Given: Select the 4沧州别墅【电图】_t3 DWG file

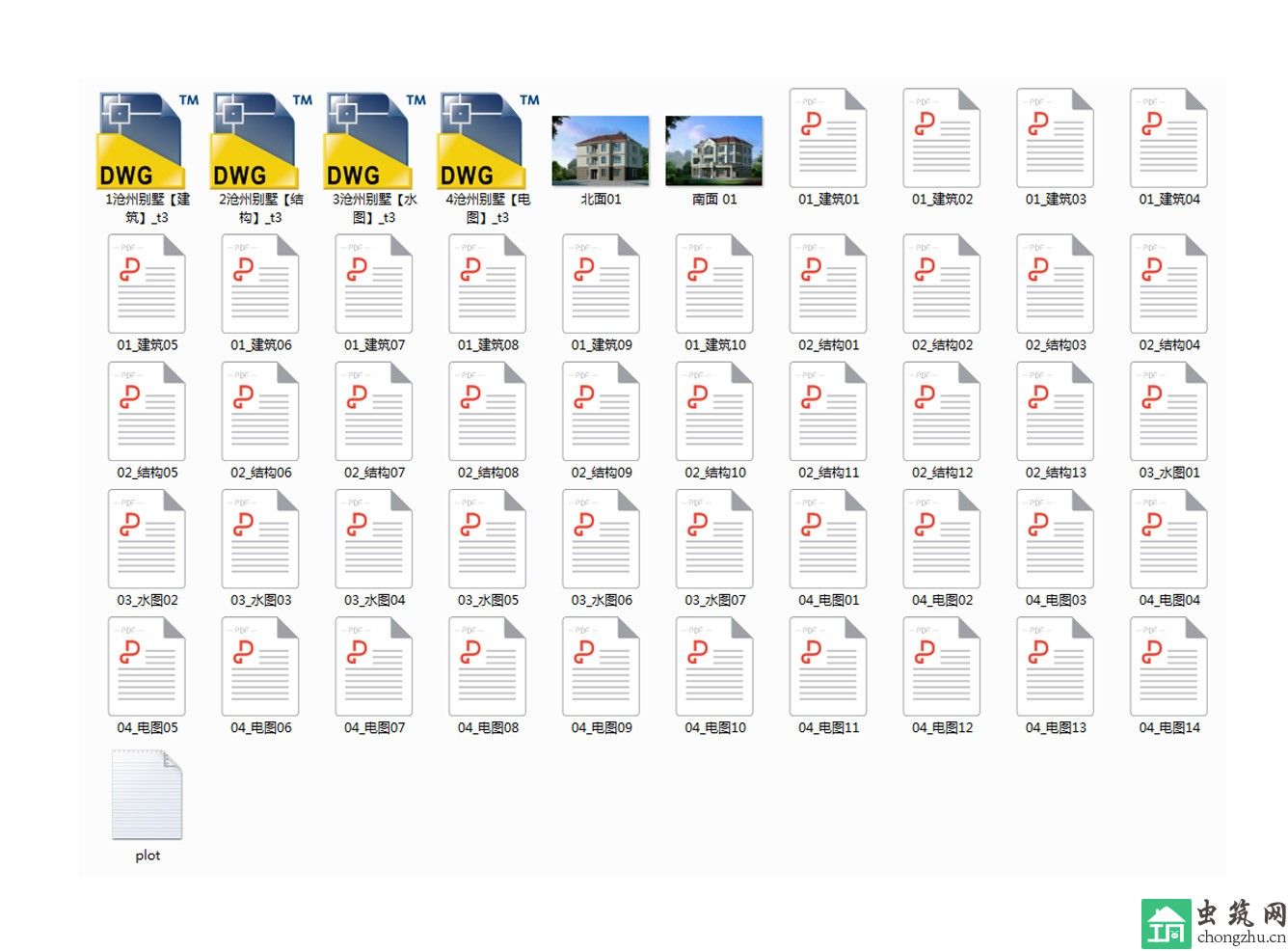Looking at the screenshot, I should [488, 142].
